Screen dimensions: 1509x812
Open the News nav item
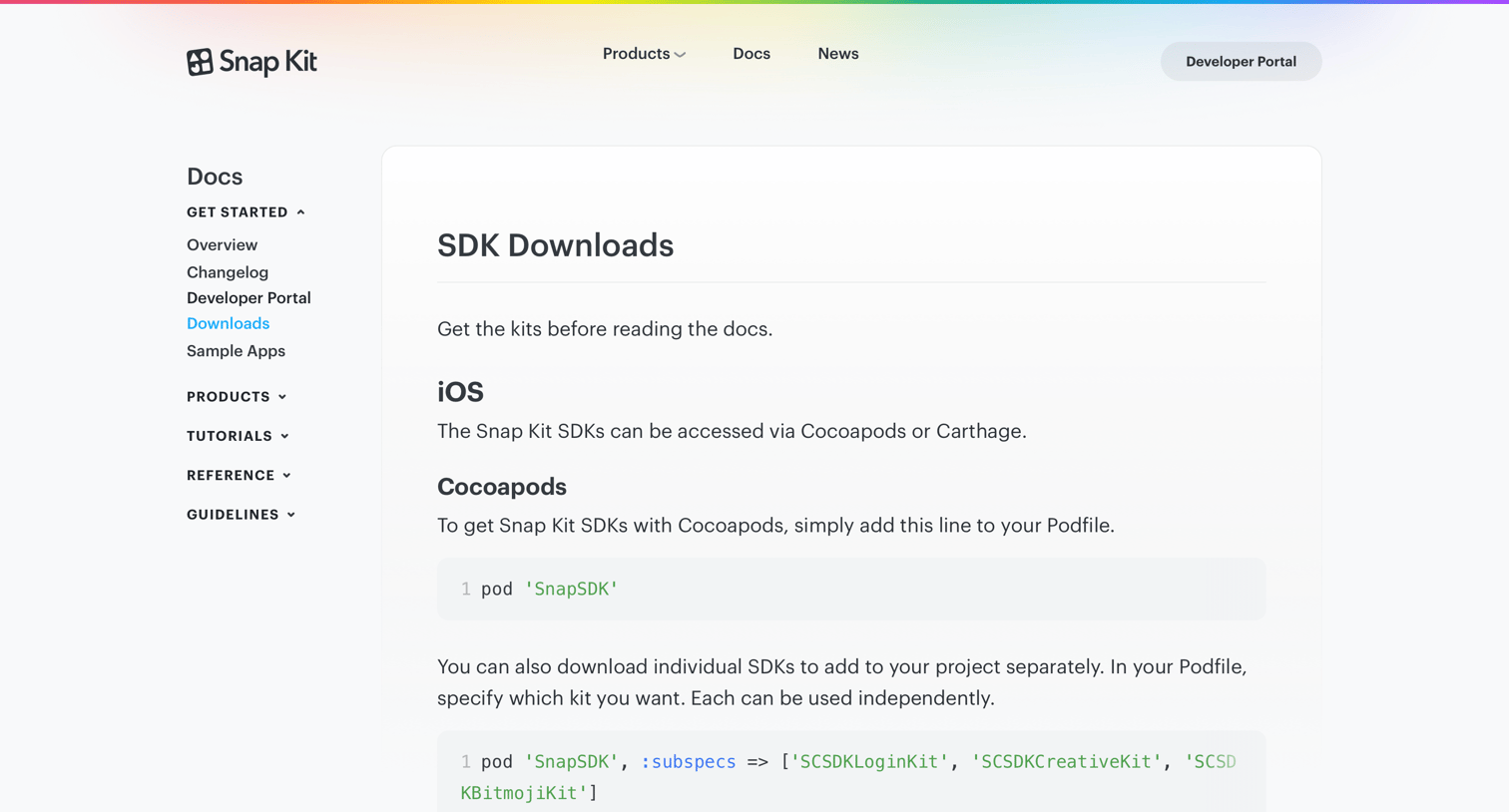pyautogui.click(x=838, y=54)
